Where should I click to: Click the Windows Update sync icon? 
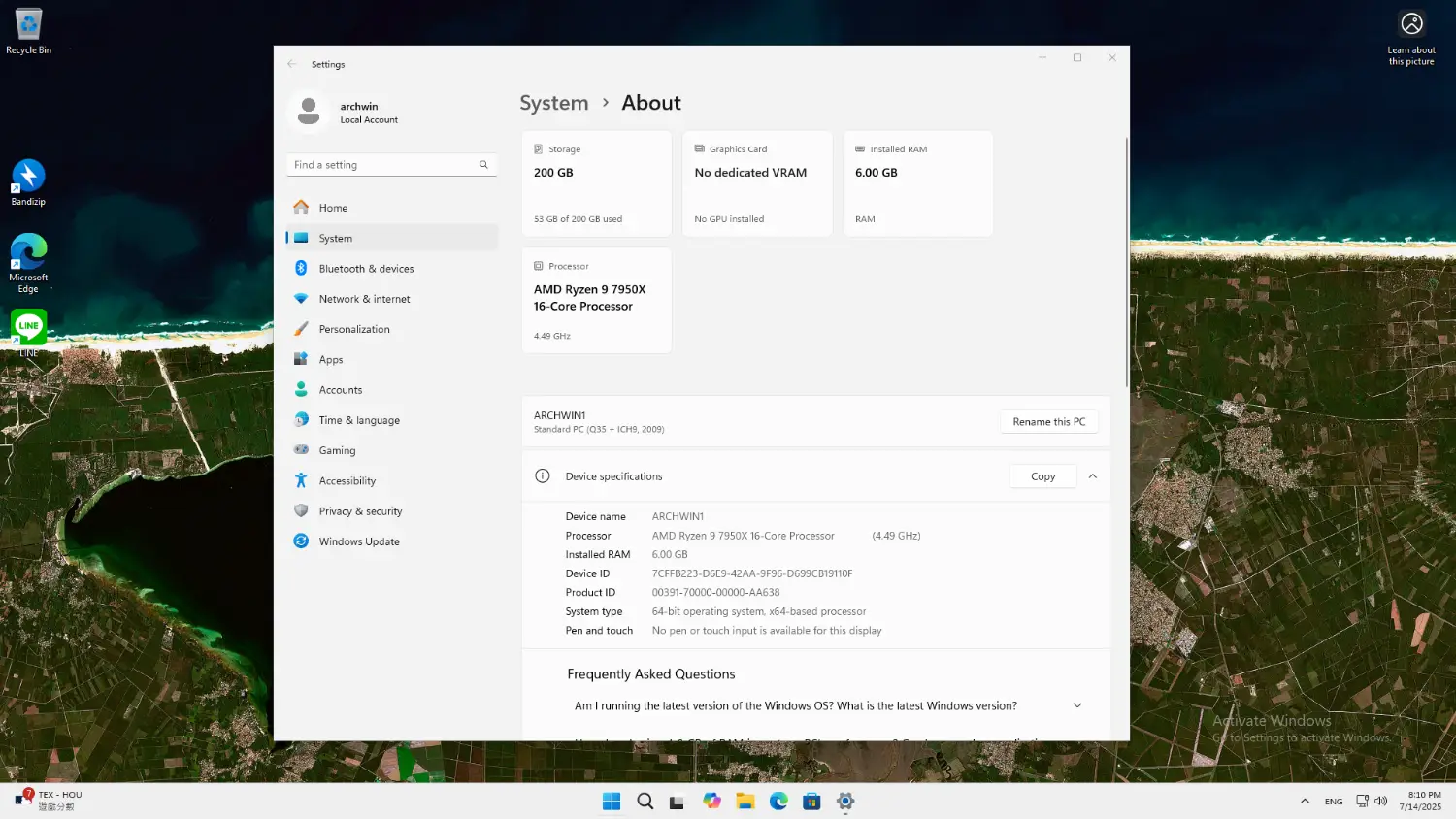tap(301, 541)
